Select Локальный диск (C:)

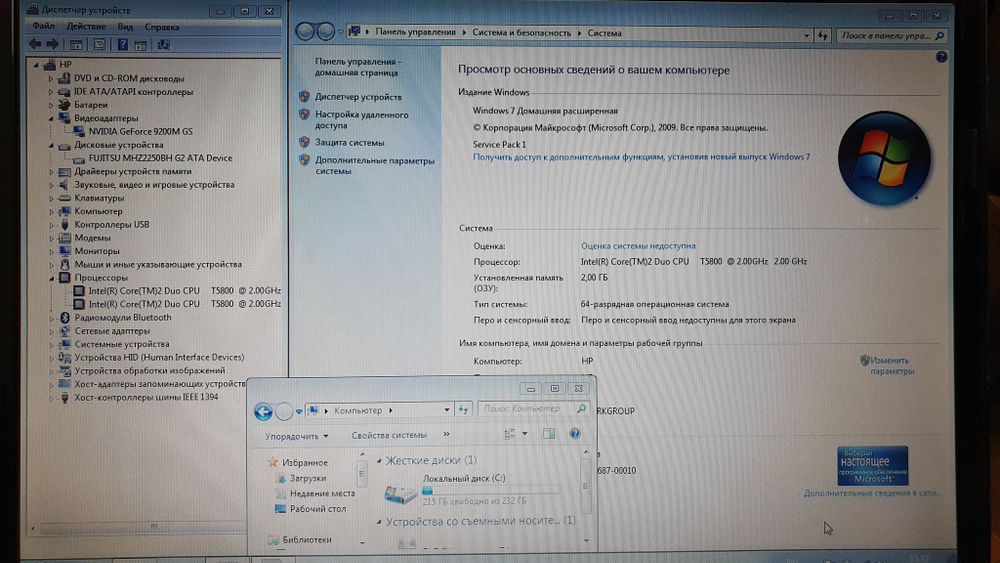[x=472, y=490]
